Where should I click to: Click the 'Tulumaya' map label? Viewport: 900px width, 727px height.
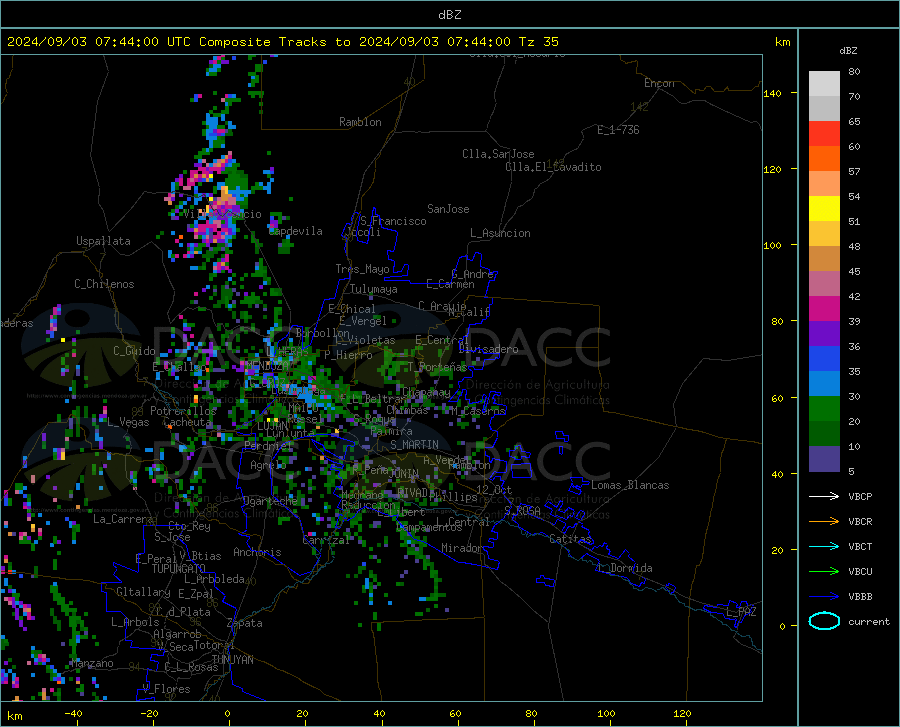[374, 289]
